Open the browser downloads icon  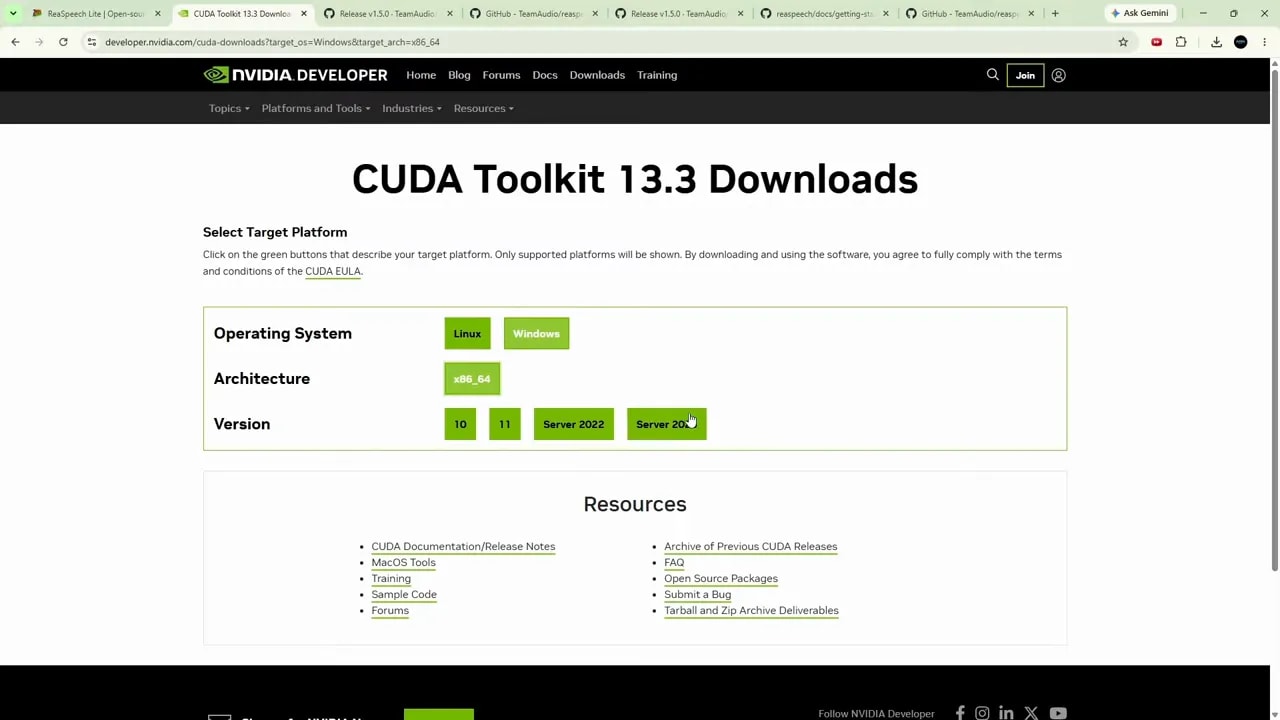[x=1216, y=42]
